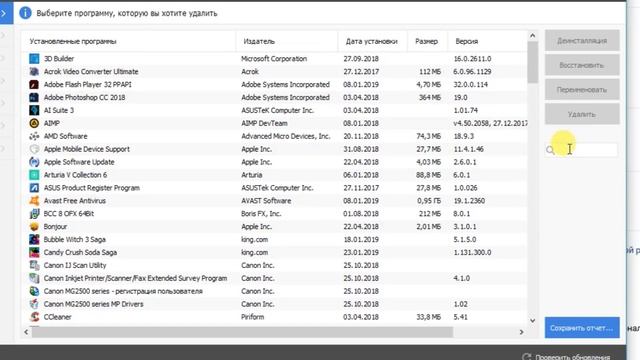Sort by Версия column header

coord(488,41)
